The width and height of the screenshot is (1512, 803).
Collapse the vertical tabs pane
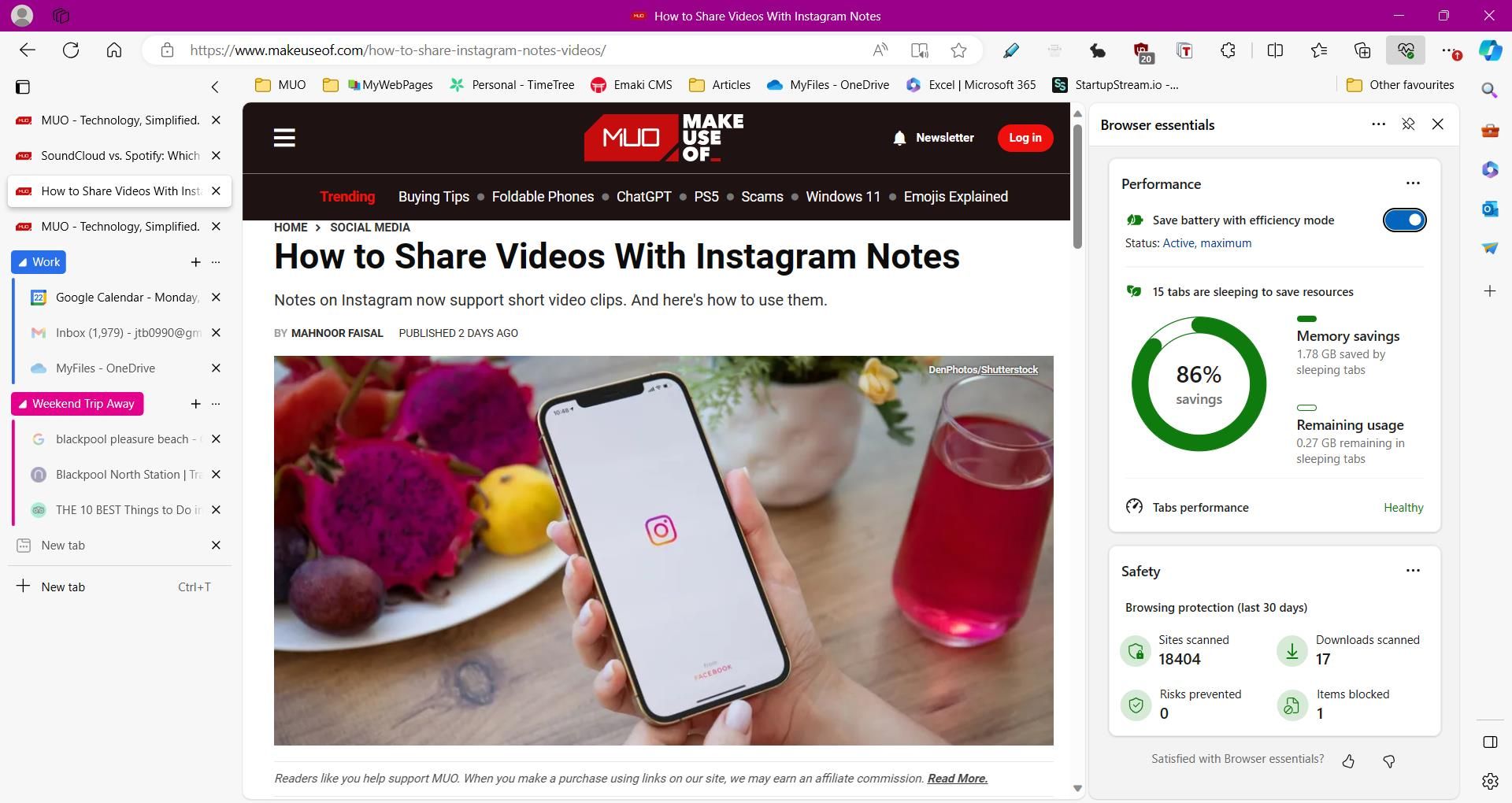pos(215,87)
